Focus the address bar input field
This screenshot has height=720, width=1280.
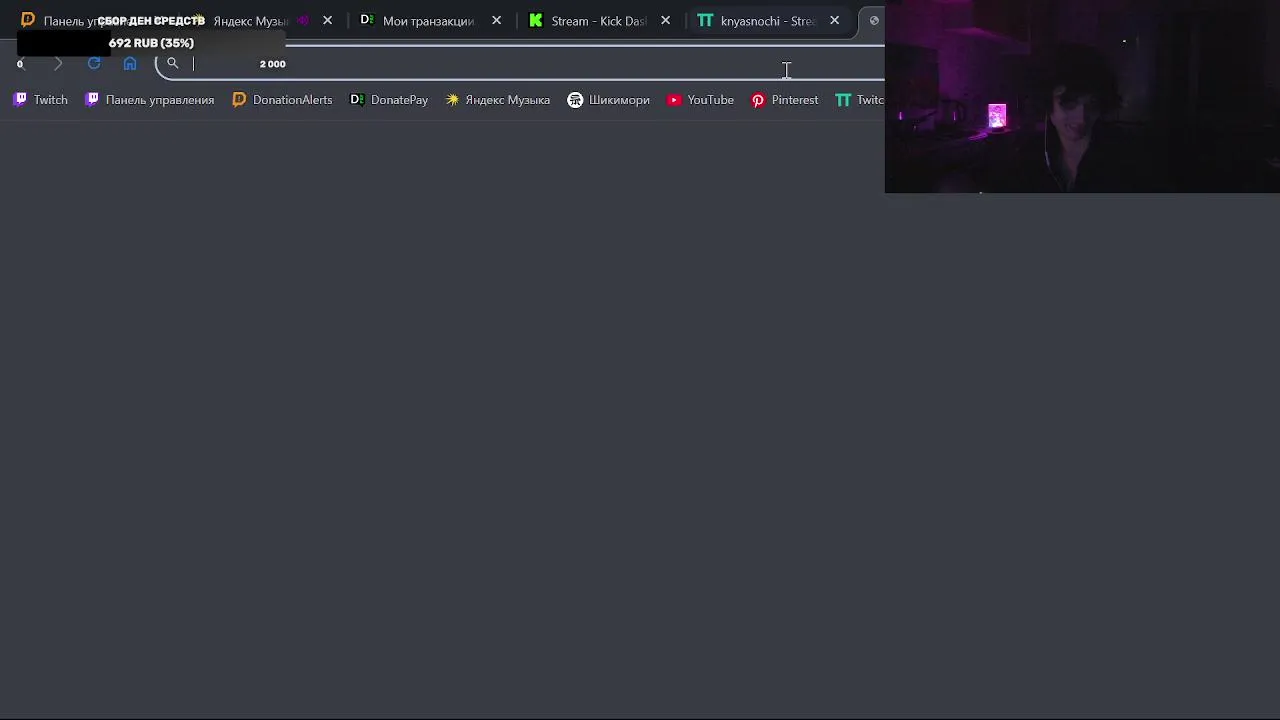(x=520, y=64)
